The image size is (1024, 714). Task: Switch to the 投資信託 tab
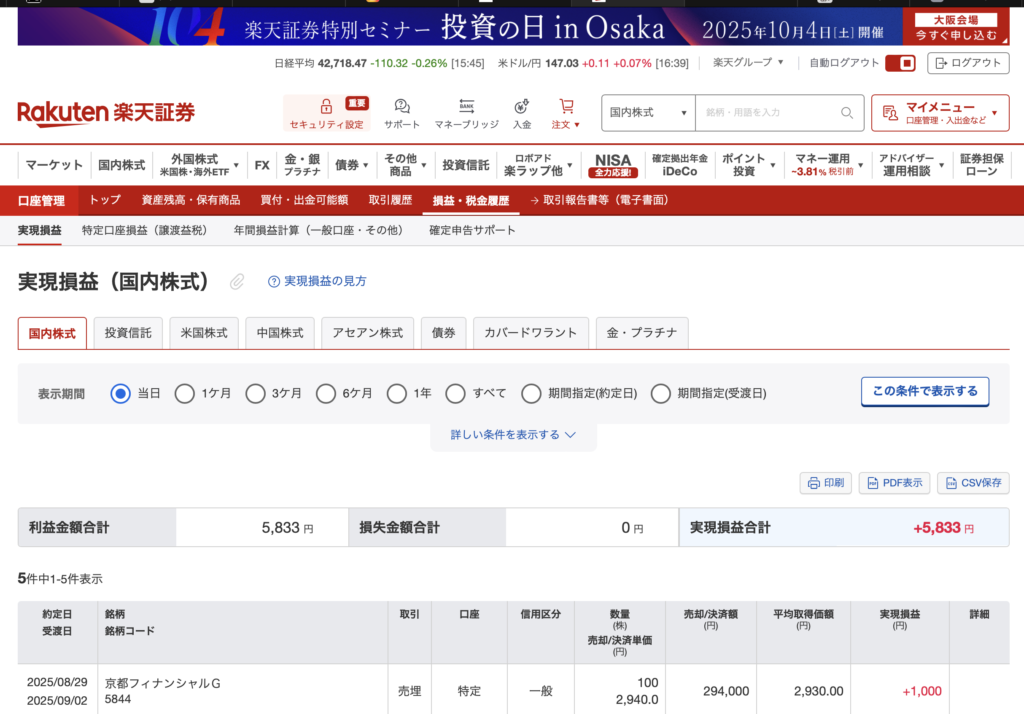(128, 333)
